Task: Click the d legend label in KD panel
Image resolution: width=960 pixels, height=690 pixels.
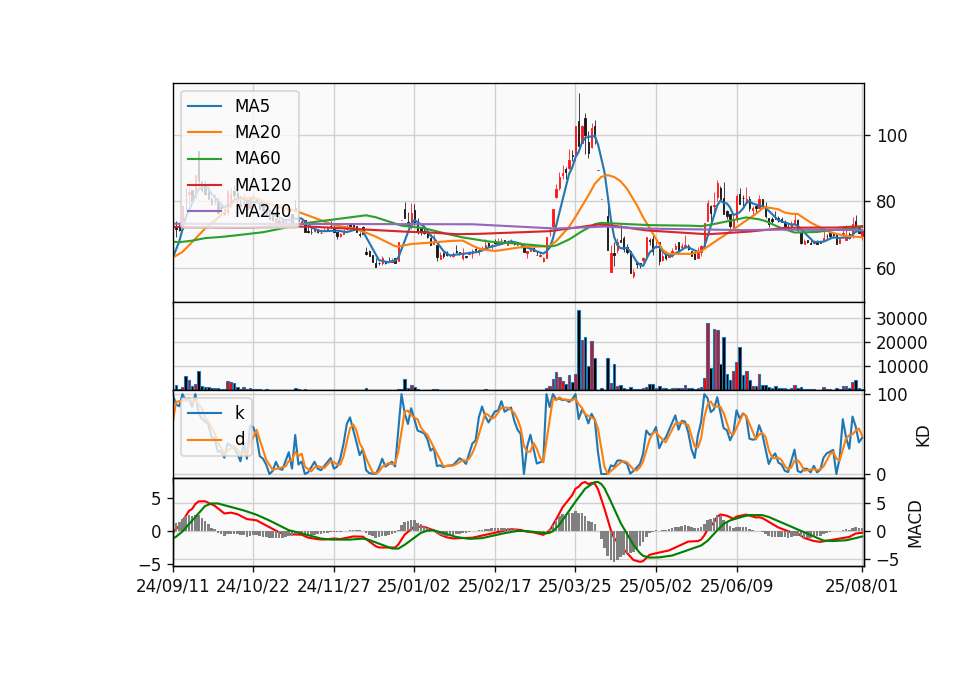Action: tap(240, 438)
